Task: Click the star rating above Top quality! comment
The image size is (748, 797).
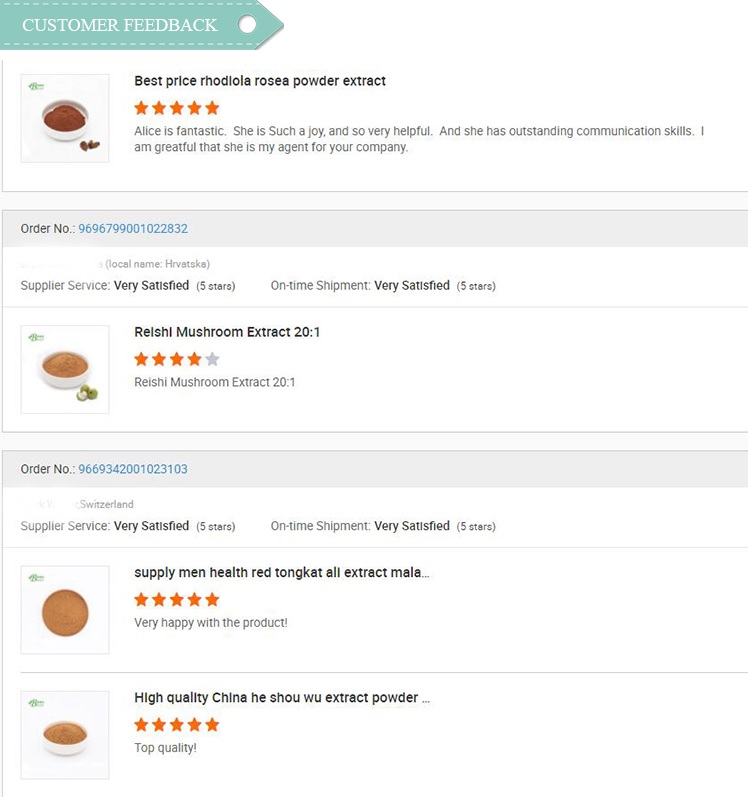Action: click(176, 725)
